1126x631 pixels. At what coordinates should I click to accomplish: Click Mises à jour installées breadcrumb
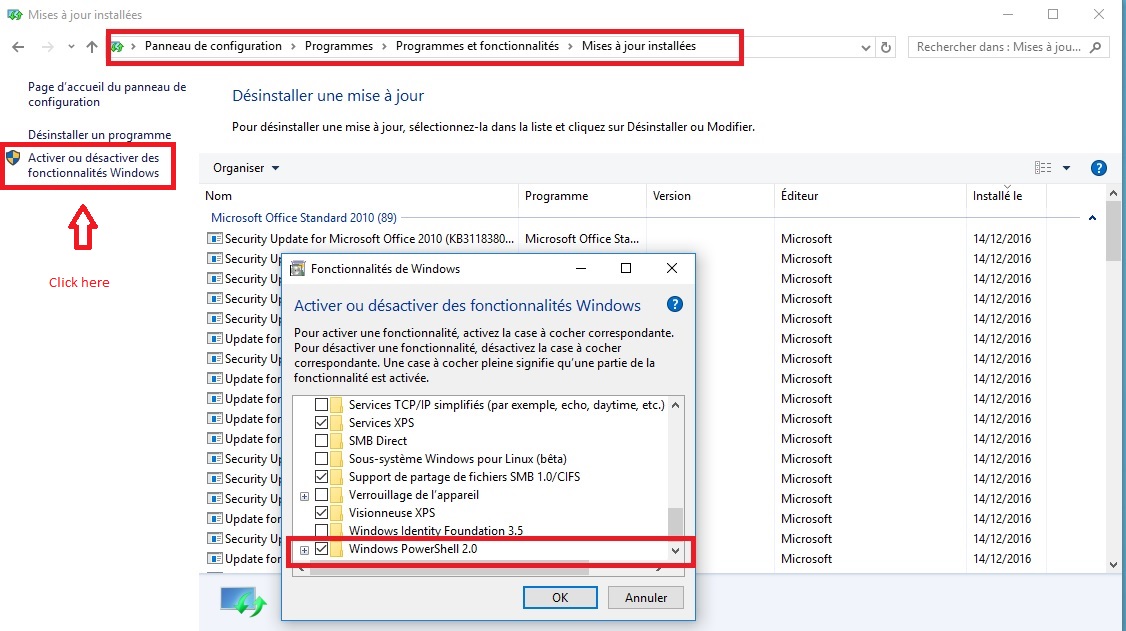coord(638,46)
